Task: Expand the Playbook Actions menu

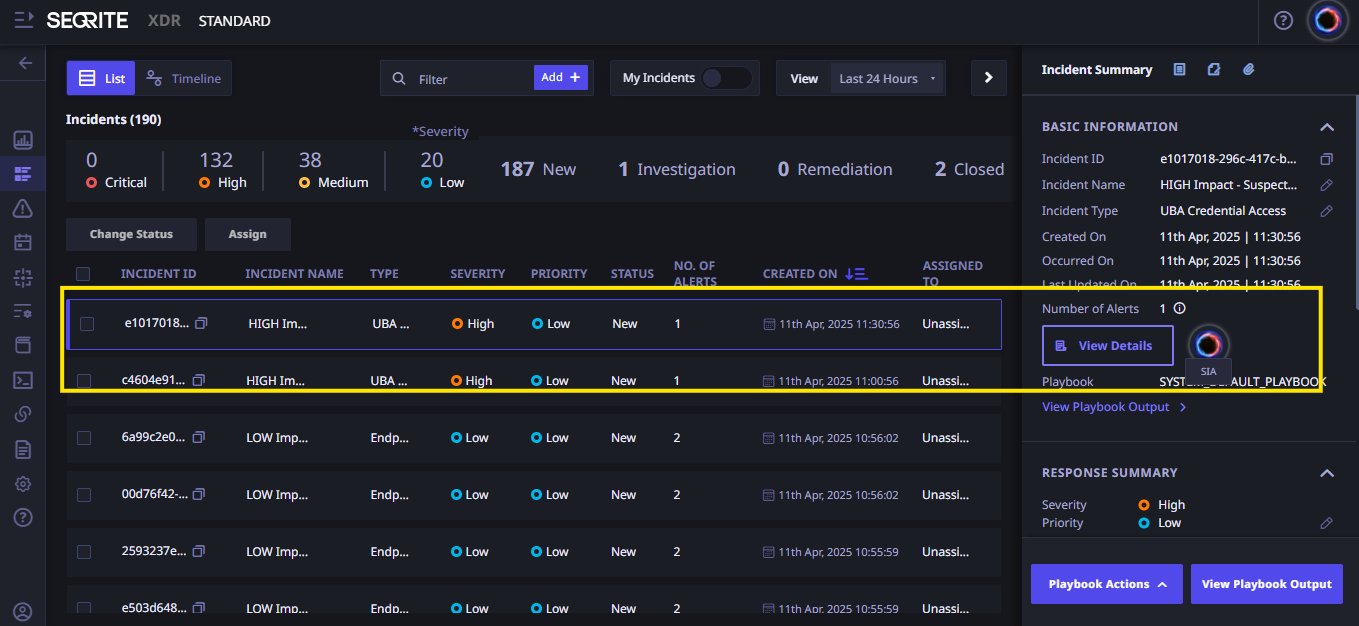Action: pyautogui.click(x=1106, y=584)
